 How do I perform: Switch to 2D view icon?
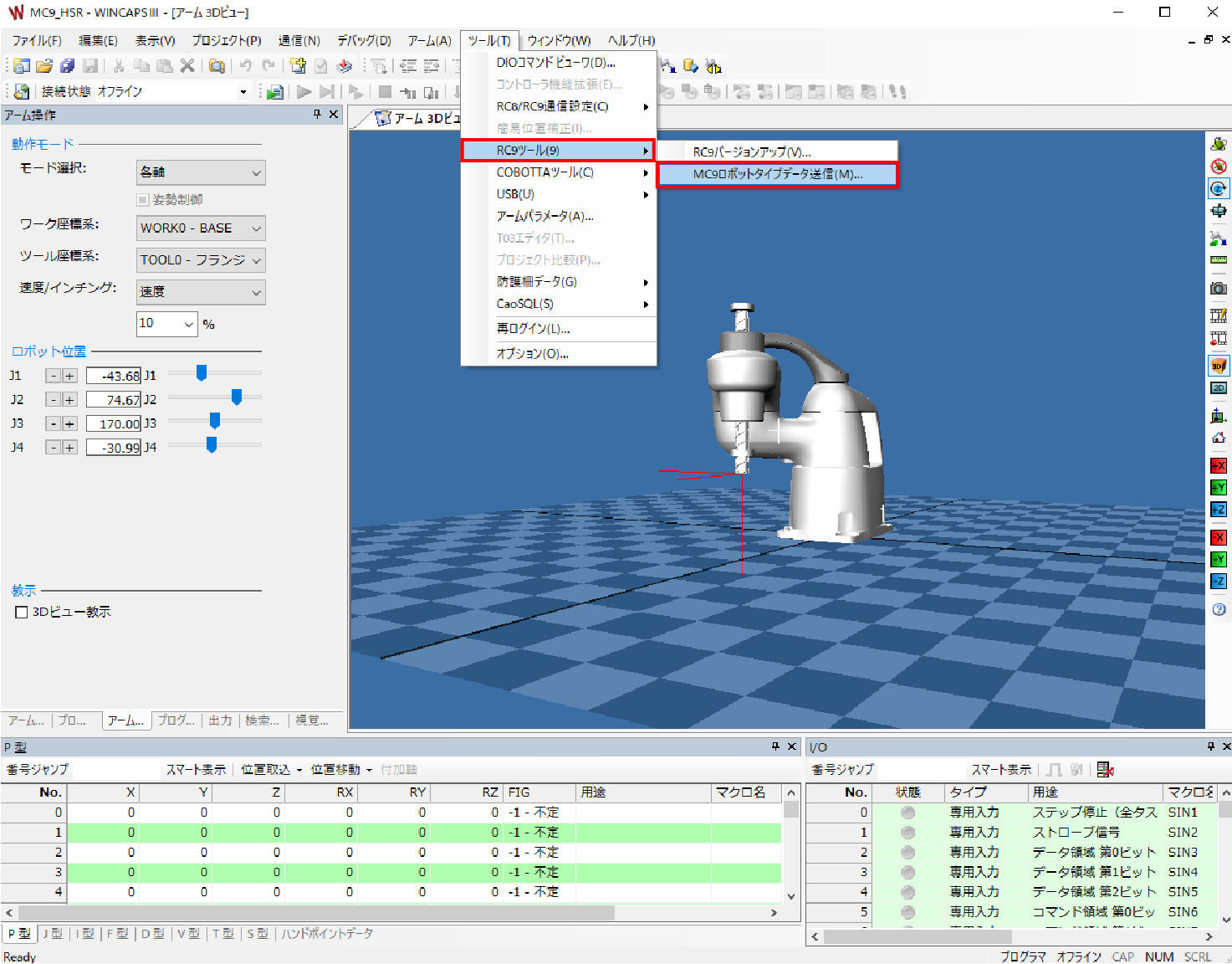tap(1219, 388)
